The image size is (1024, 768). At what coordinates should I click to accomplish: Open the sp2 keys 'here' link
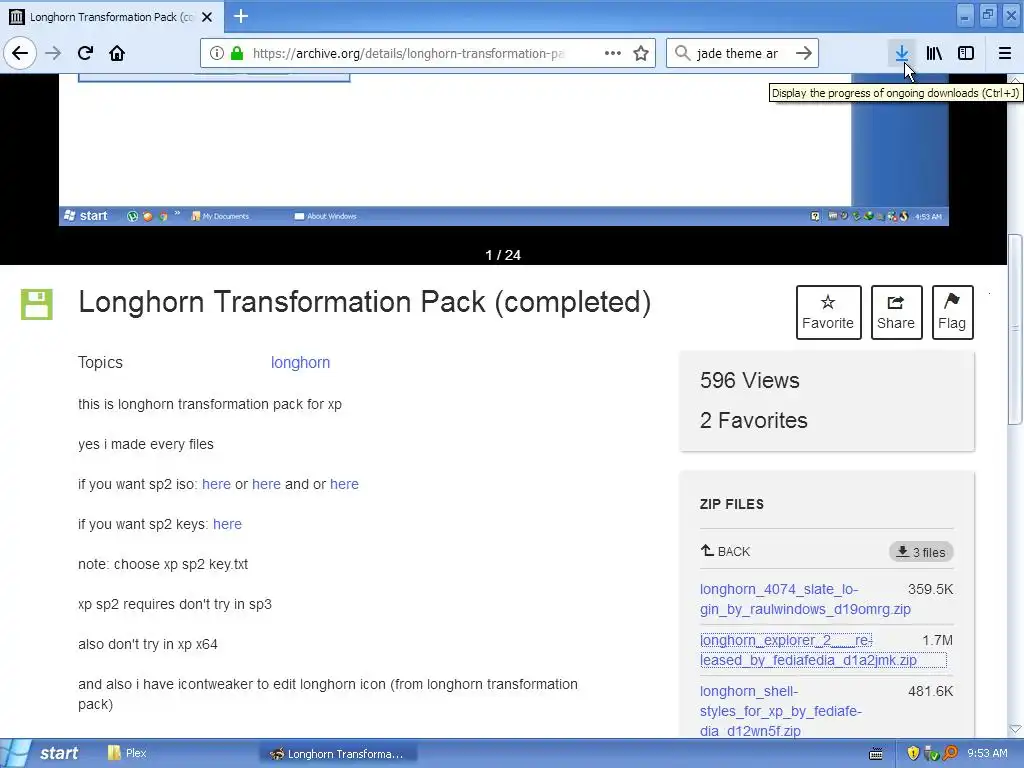227,524
